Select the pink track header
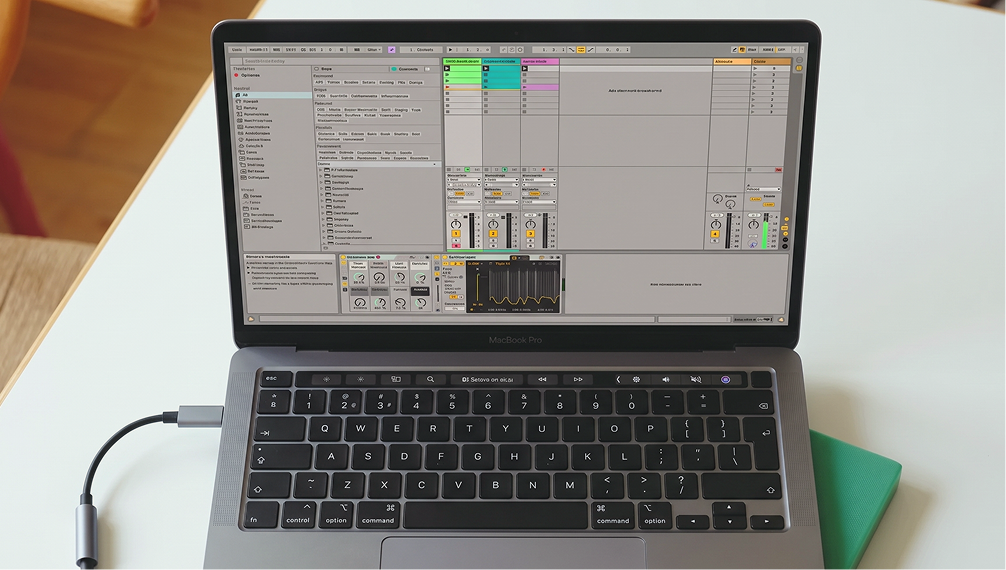The height and width of the screenshot is (570, 1006). click(540, 61)
